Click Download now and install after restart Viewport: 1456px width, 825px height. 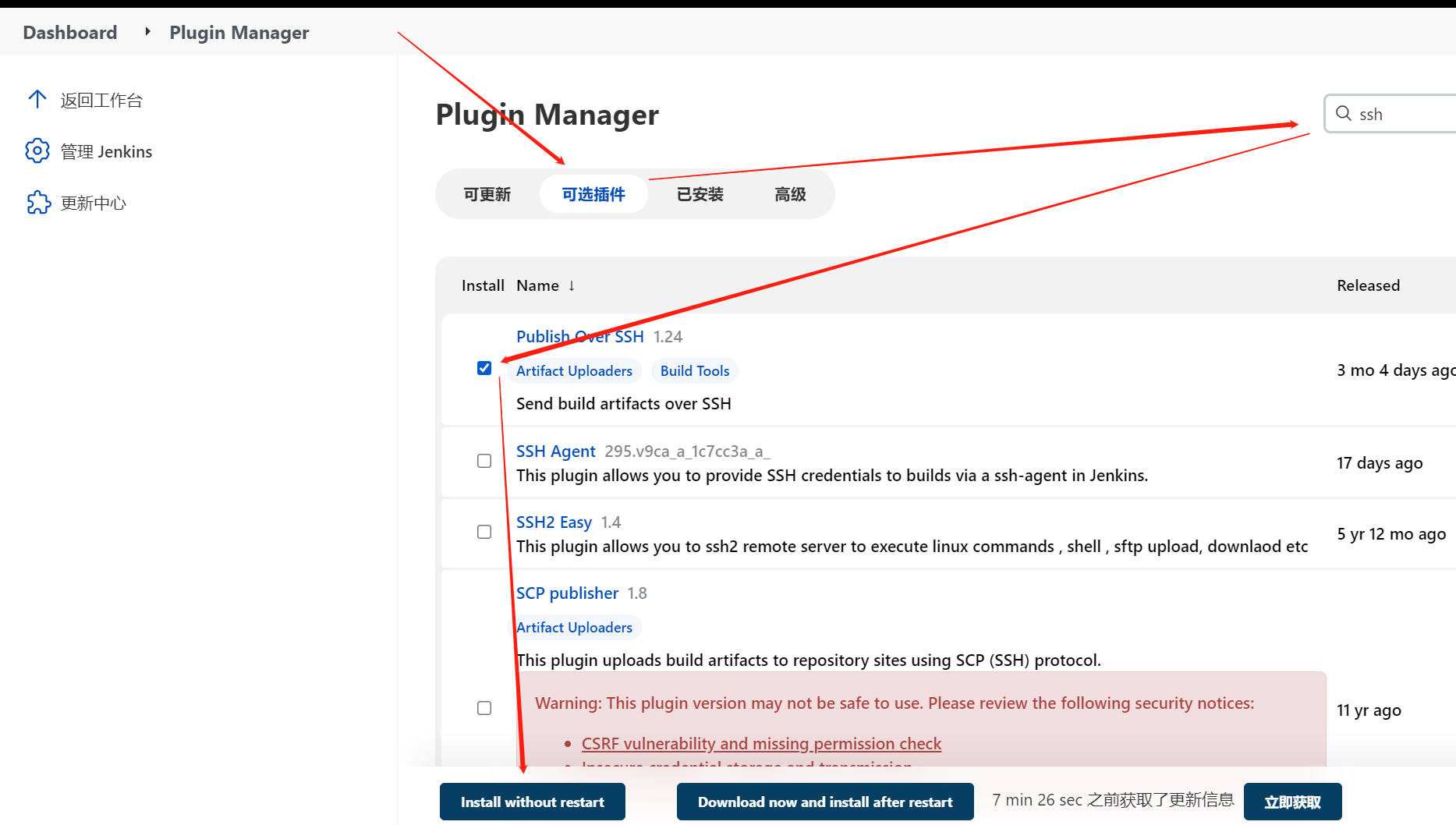pos(825,802)
